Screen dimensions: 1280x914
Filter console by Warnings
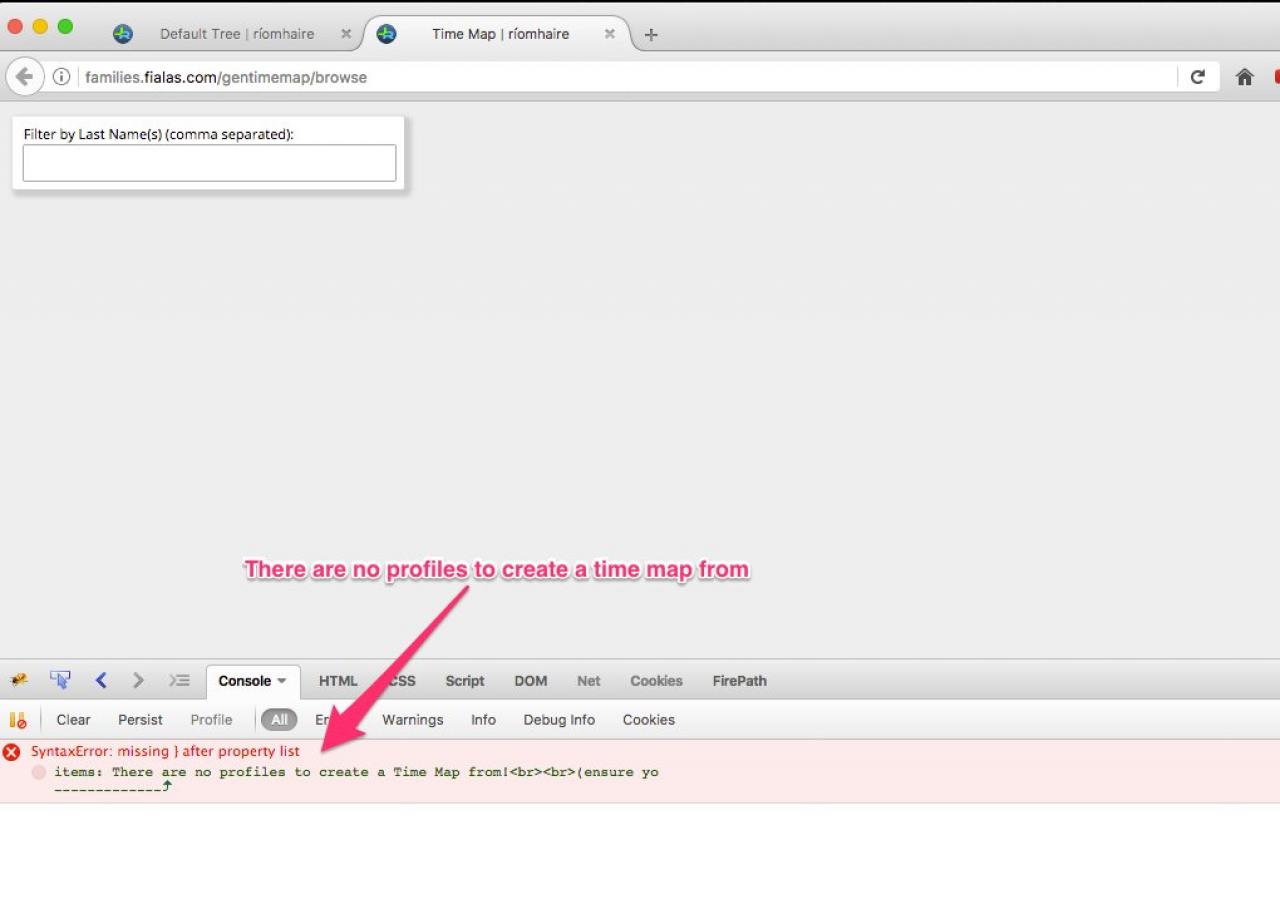click(412, 720)
